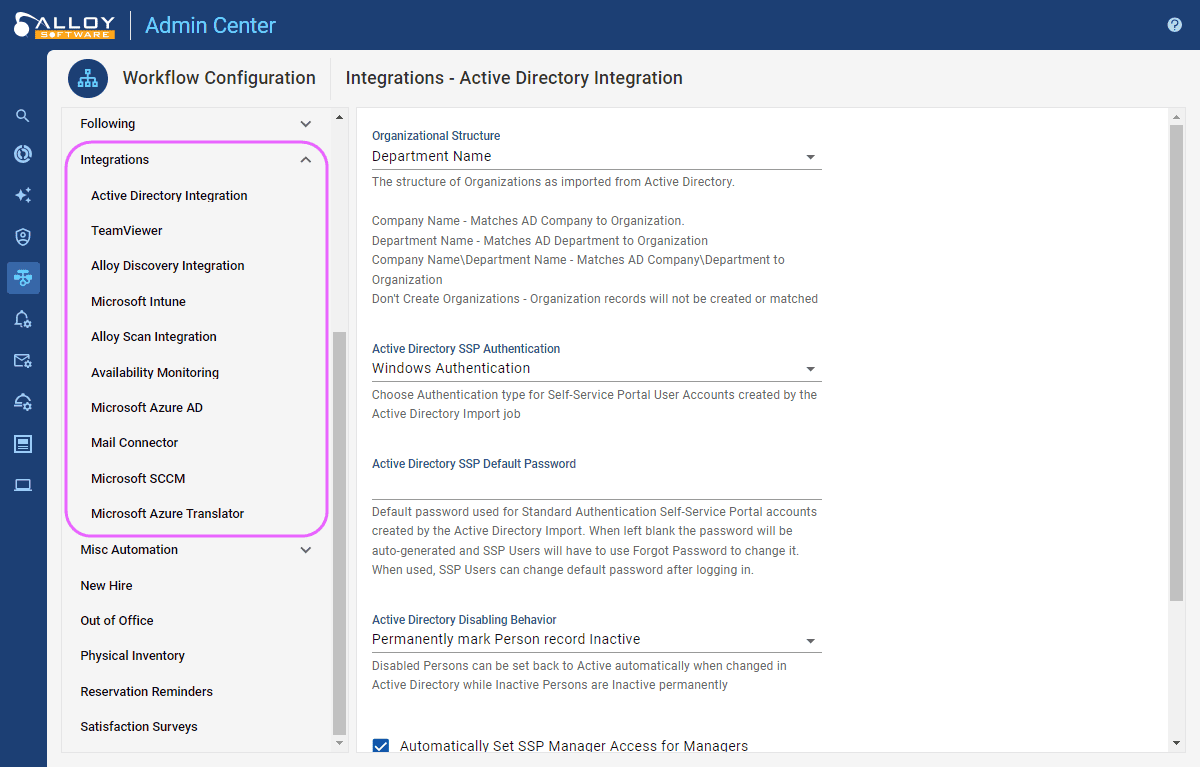Select the Satisfaction Surveys section

tap(139, 727)
